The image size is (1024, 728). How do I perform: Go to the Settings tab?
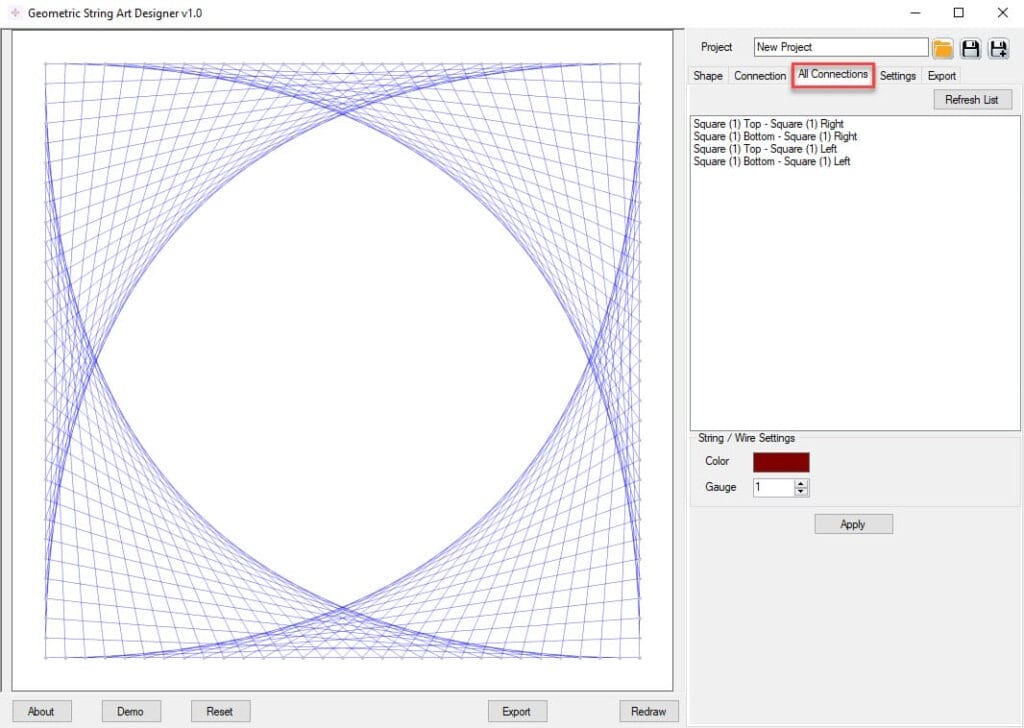pyautogui.click(x=897, y=76)
